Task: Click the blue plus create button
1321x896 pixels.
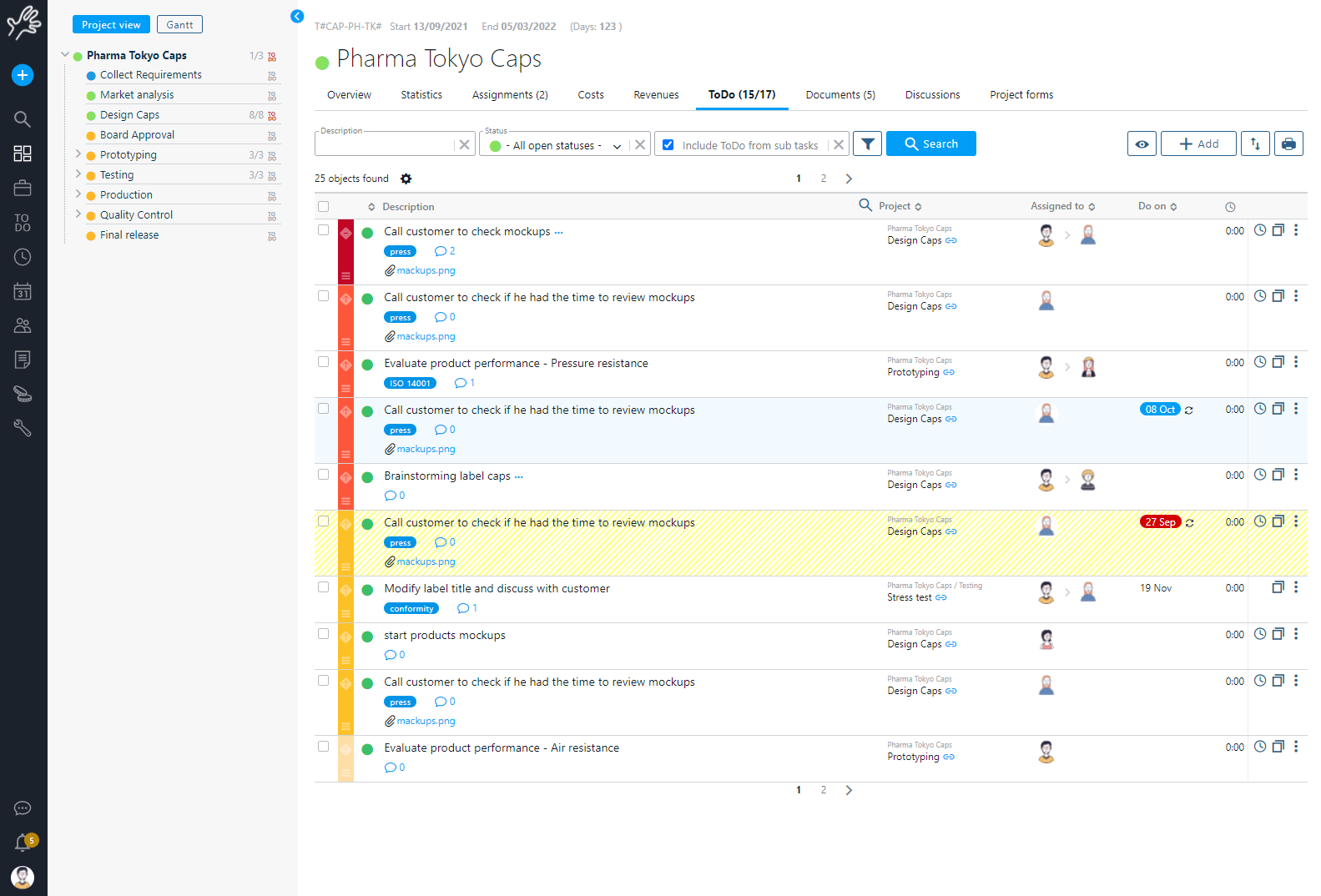Action: [23, 75]
